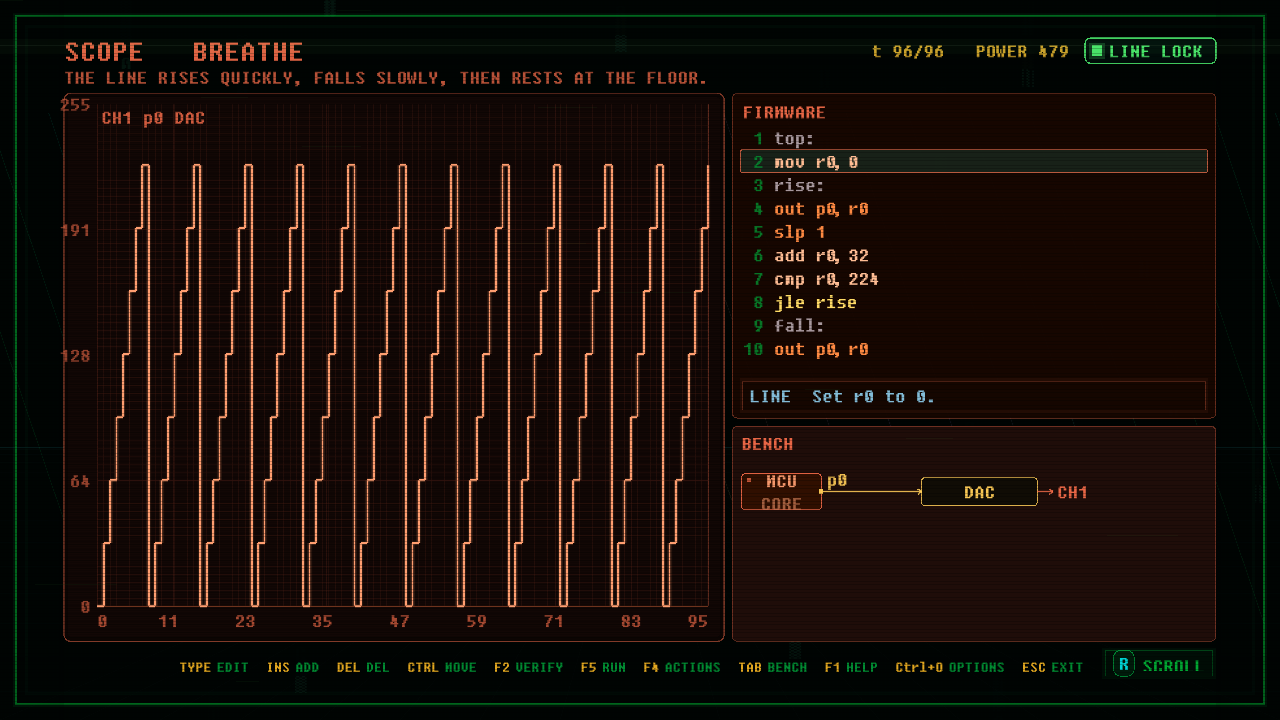The image size is (1280, 720).
Task: Open F4 ACTIONS menu
Action: 682,667
